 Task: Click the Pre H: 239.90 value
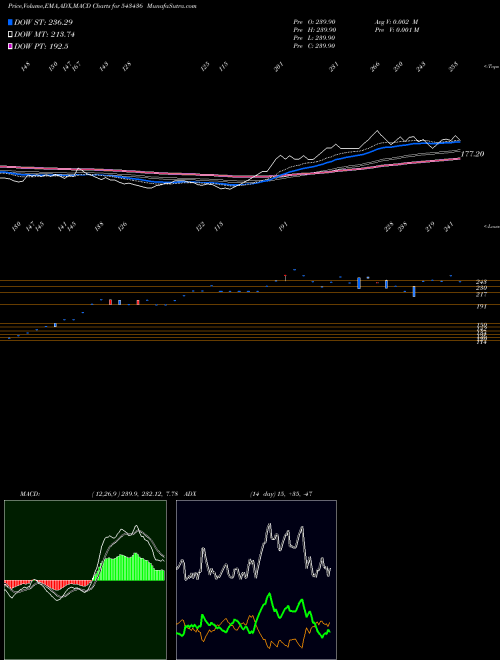[314, 30]
